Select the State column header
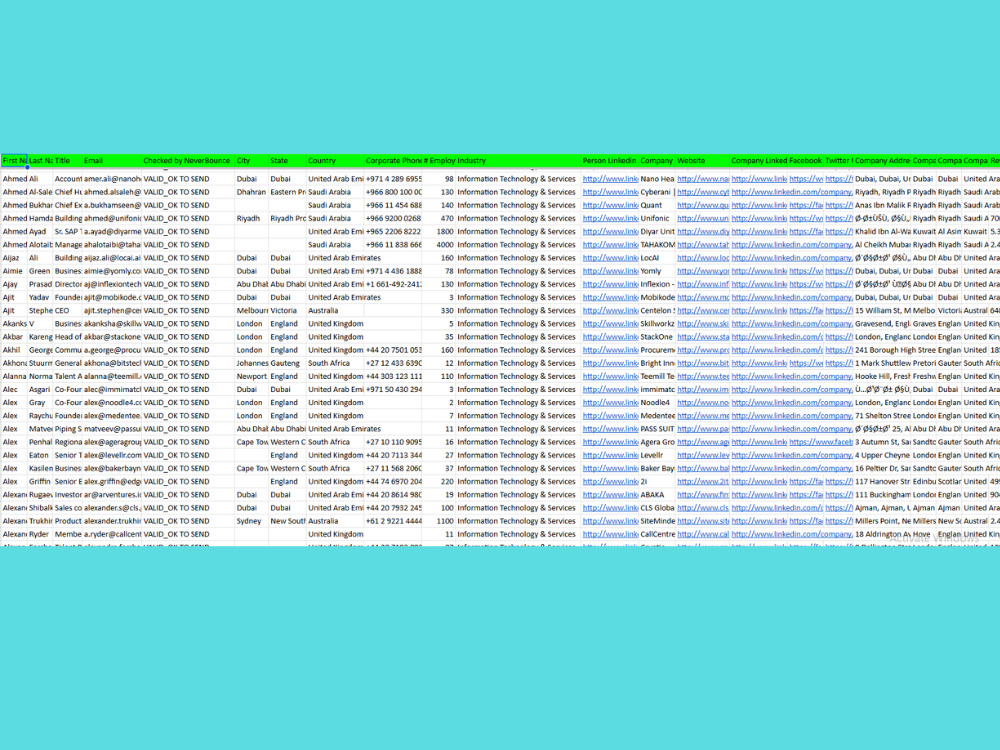This screenshot has width=1000, height=750. tap(288, 161)
